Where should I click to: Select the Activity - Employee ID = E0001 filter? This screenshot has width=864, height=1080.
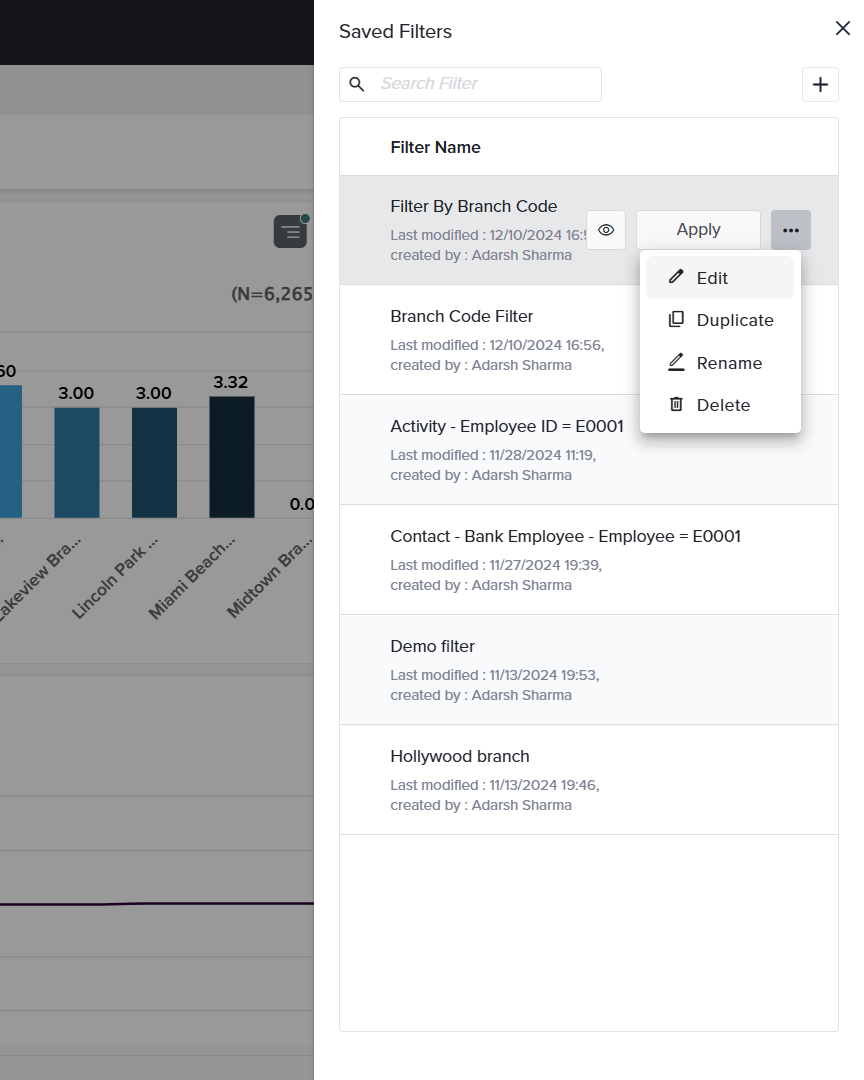click(506, 427)
